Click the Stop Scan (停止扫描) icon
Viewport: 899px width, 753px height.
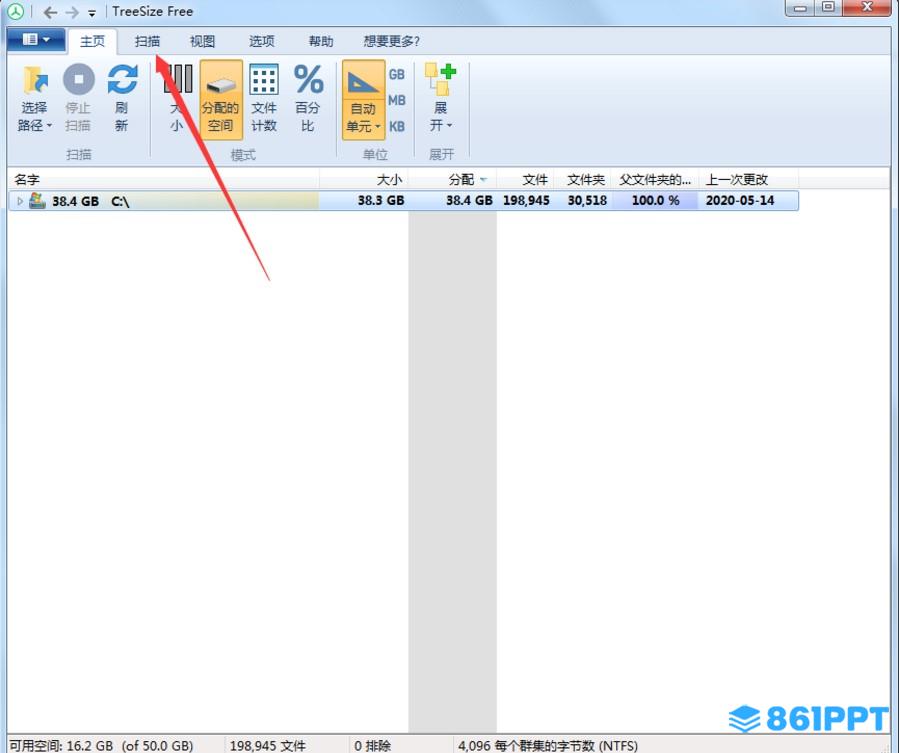[79, 80]
